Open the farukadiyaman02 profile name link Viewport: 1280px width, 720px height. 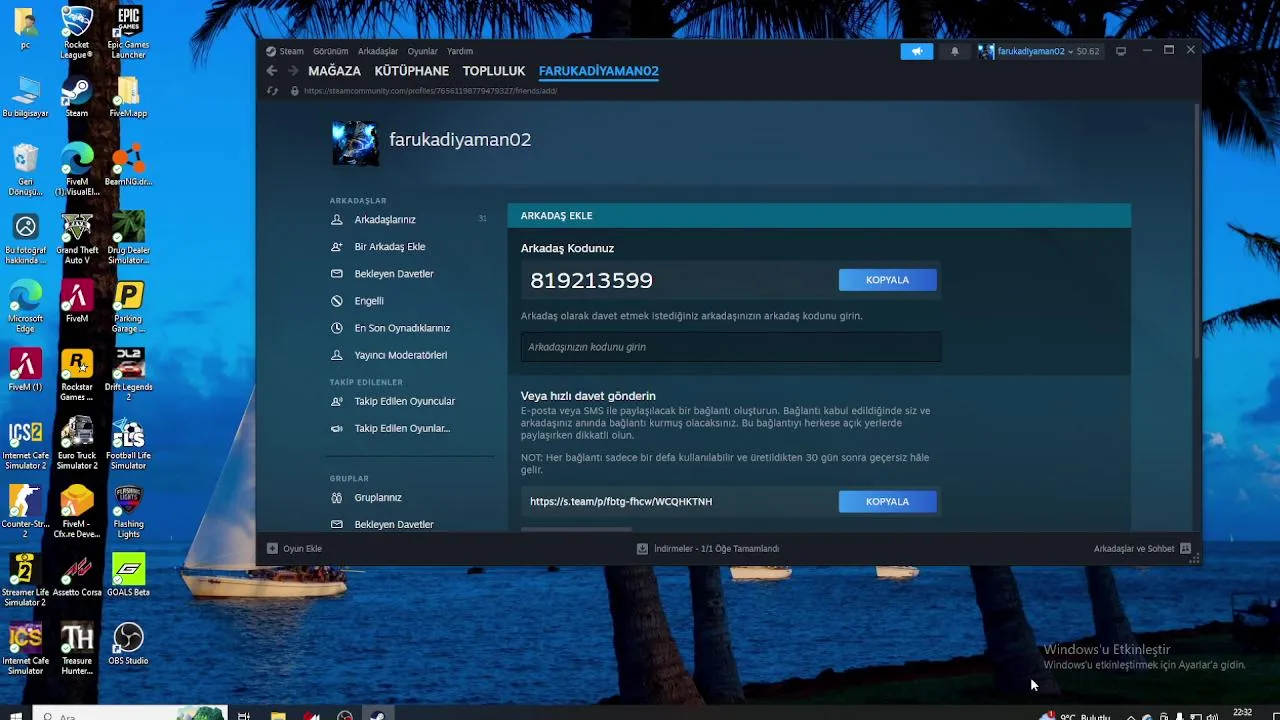460,140
